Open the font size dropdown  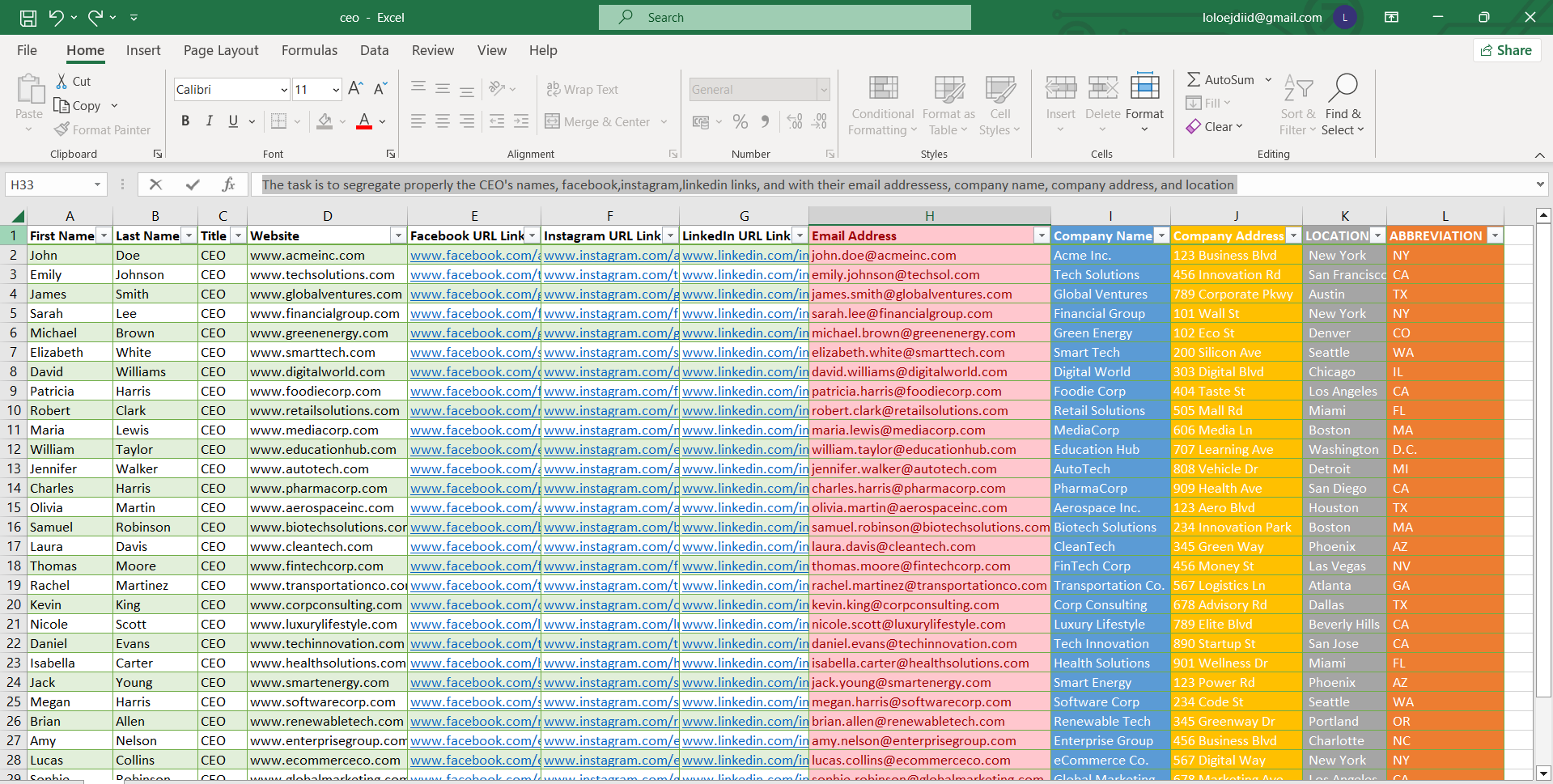point(336,90)
